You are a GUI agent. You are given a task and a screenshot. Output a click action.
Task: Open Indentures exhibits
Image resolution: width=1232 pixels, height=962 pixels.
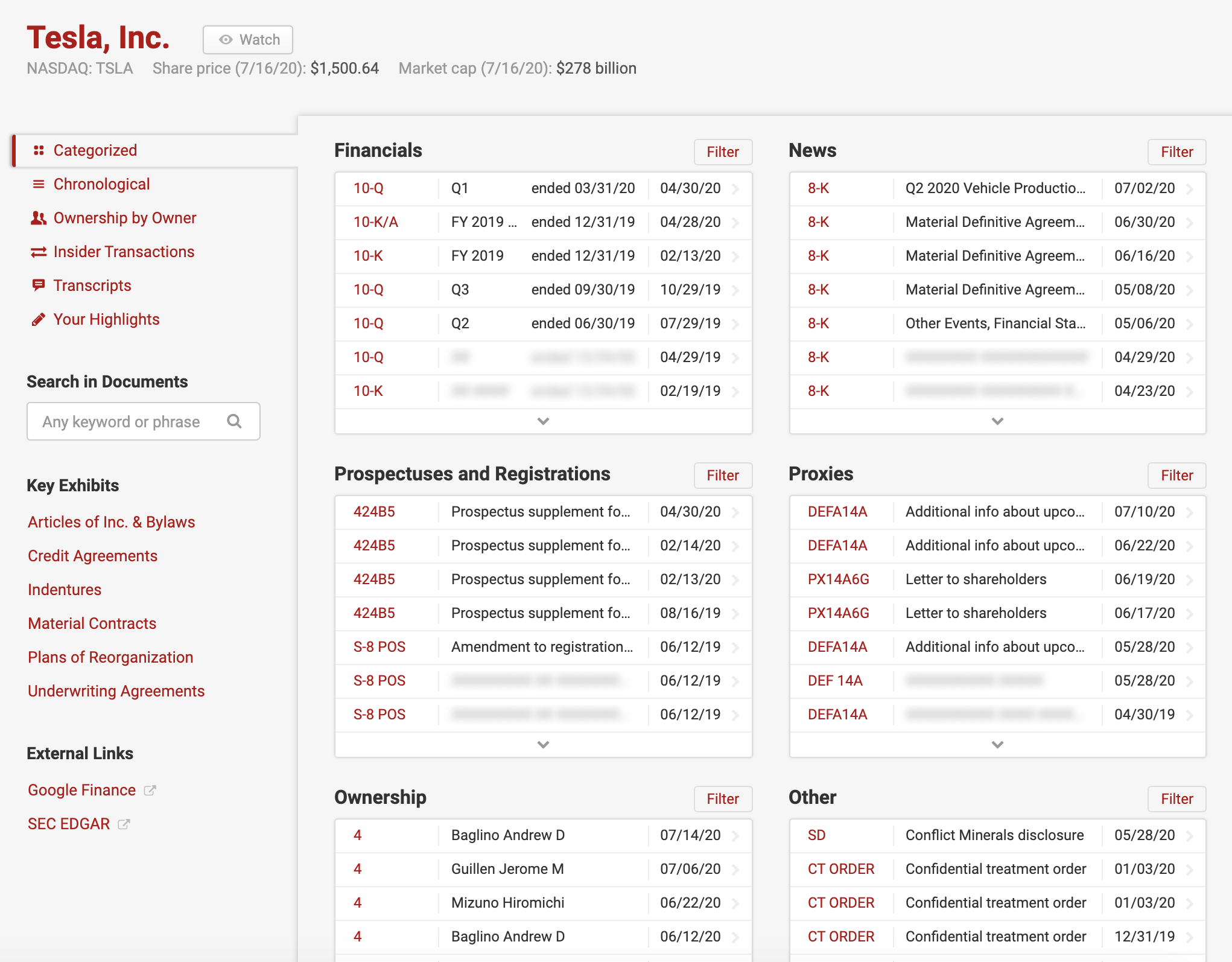click(x=65, y=590)
